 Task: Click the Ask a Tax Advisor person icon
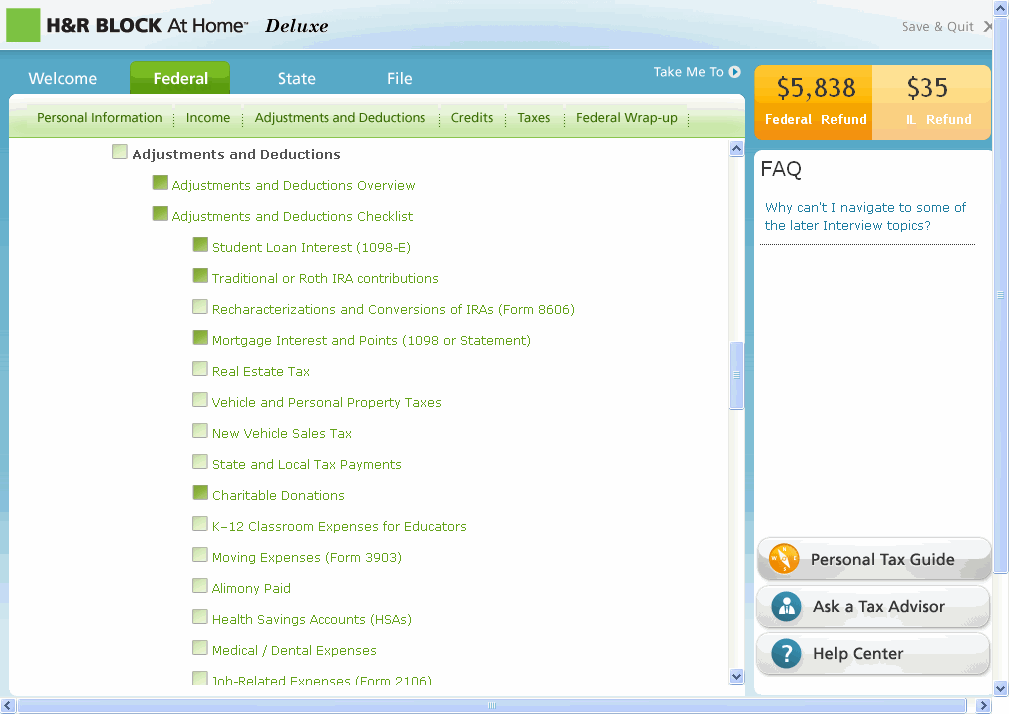(786, 606)
